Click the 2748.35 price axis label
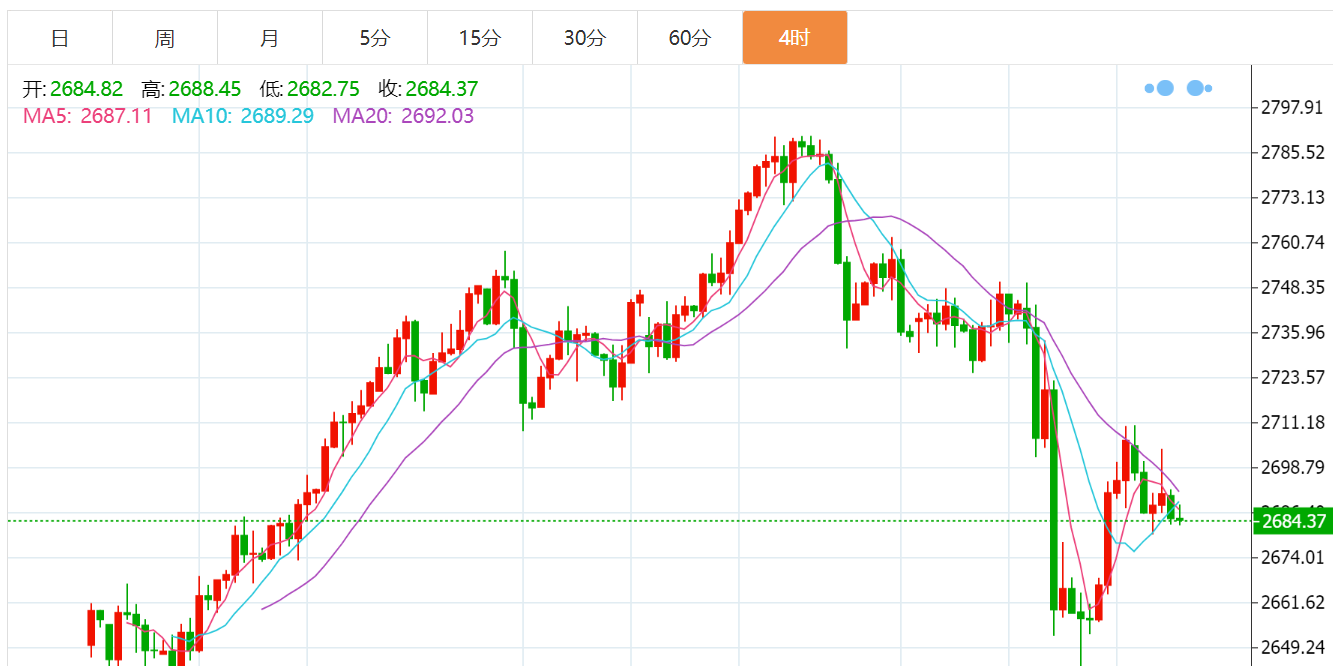The height and width of the screenshot is (666, 1333). click(1295, 287)
